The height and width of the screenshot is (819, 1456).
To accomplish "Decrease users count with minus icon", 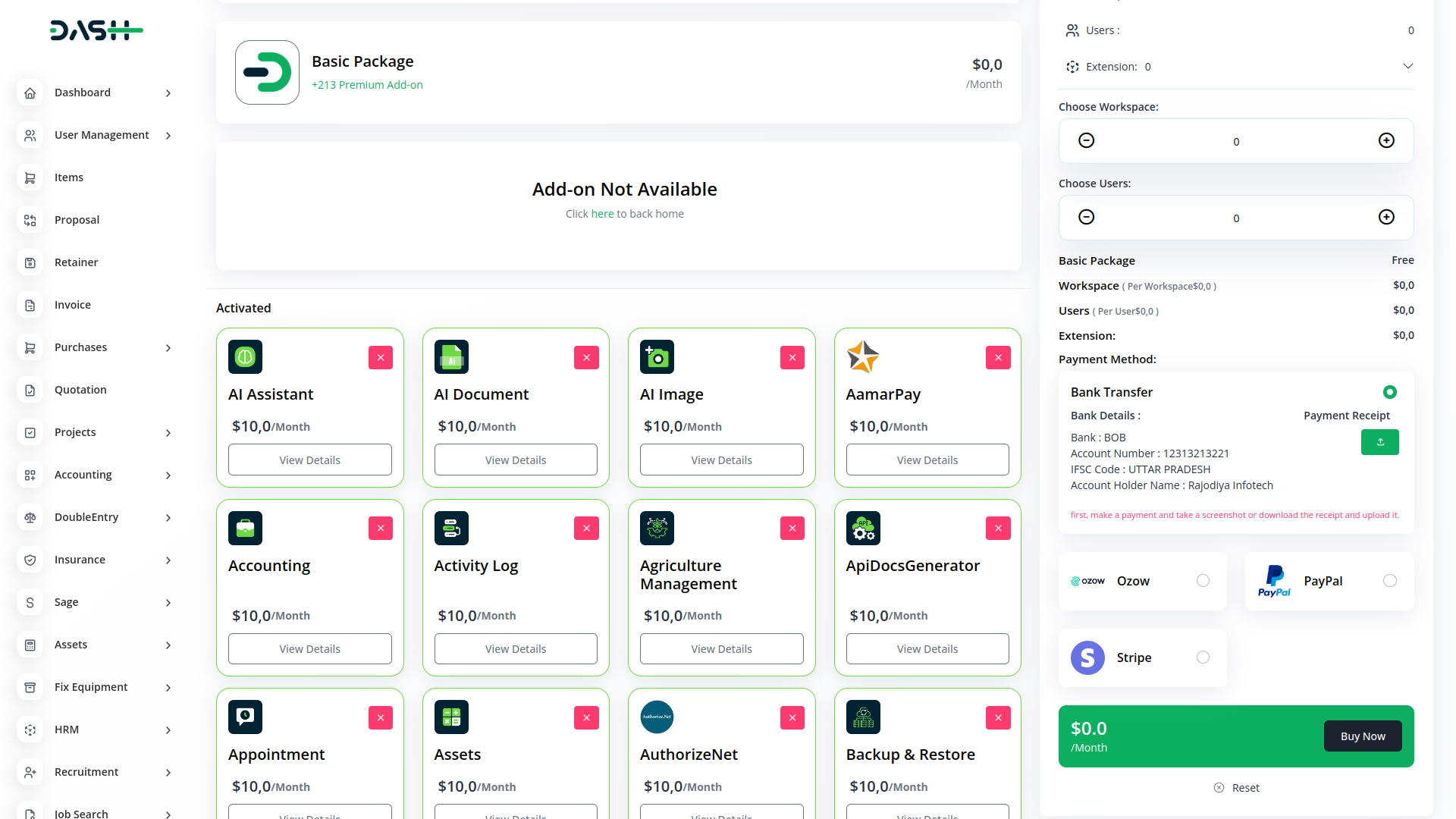I will pyautogui.click(x=1086, y=217).
